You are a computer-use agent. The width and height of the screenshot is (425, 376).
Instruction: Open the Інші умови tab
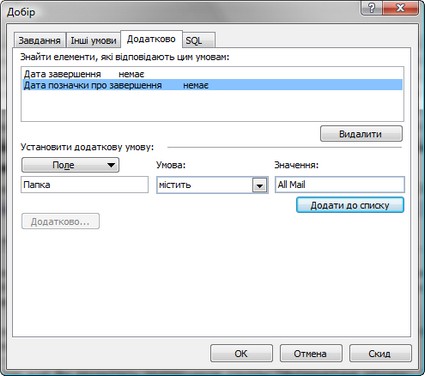(93, 40)
